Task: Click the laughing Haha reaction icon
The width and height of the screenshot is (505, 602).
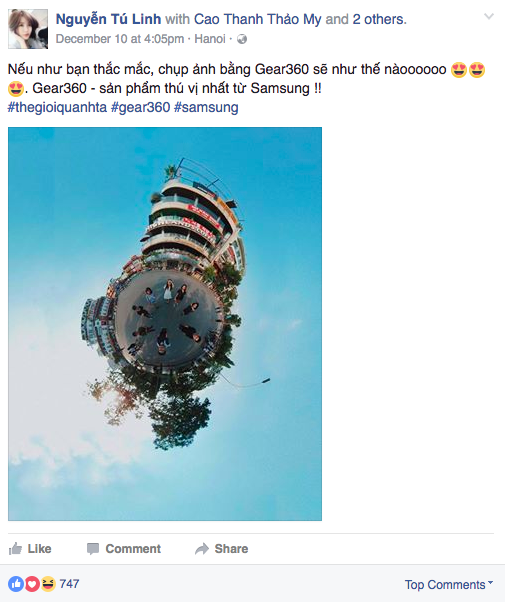Action: coord(48,584)
